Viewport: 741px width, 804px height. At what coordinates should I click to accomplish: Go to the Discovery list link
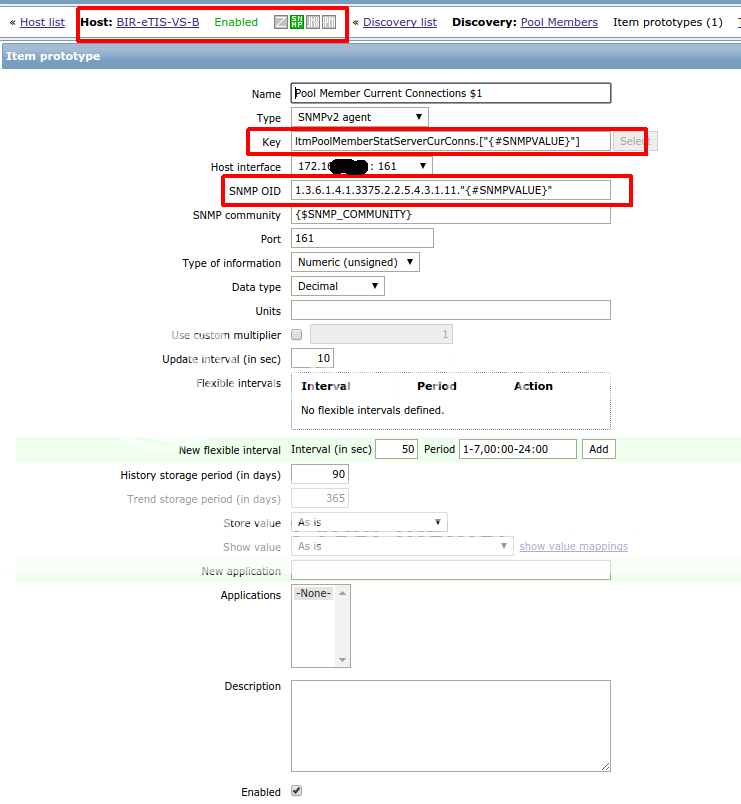[399, 22]
